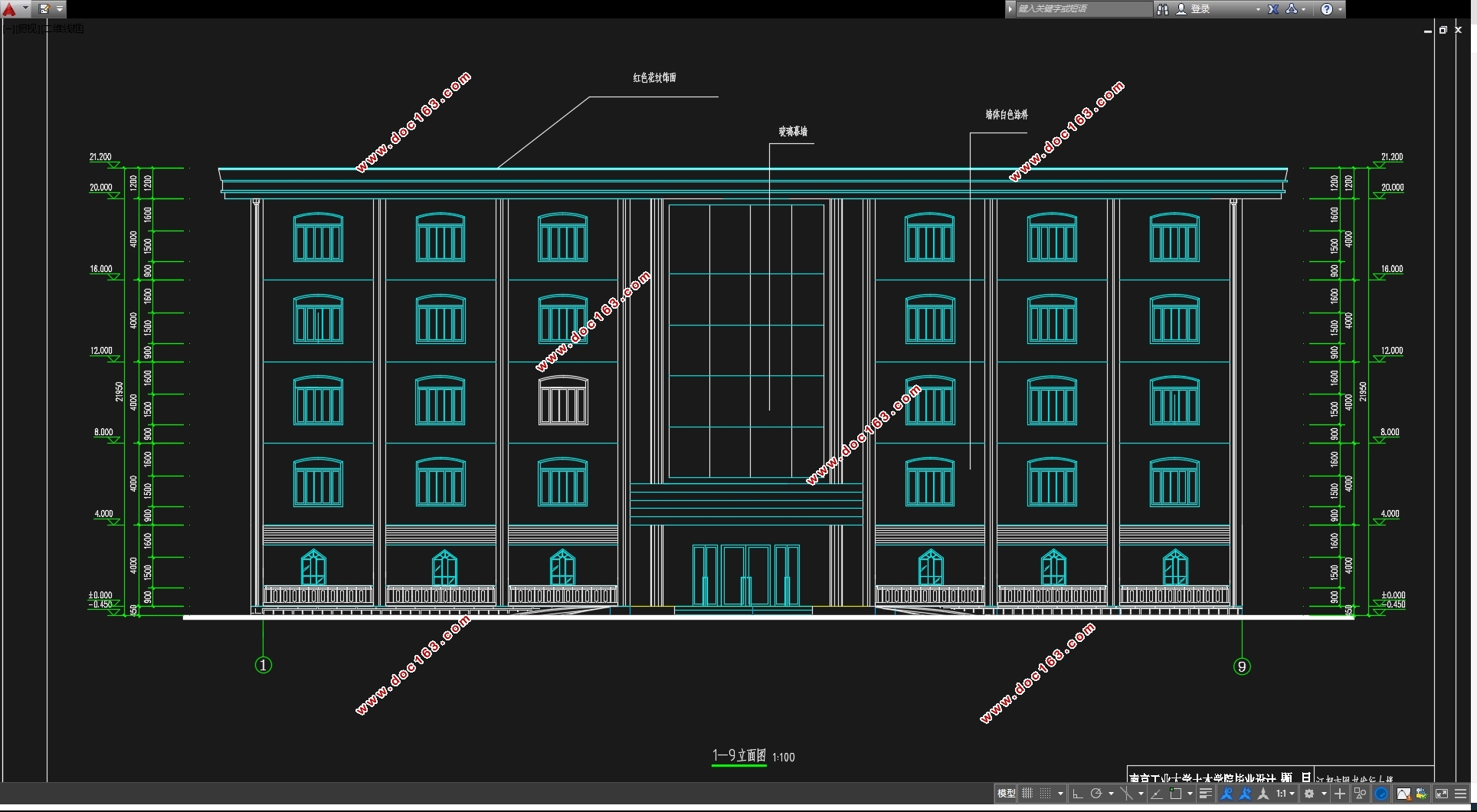Toggle isometric drafting mode
Screen dimensions: 1477x812
coord(1126,794)
